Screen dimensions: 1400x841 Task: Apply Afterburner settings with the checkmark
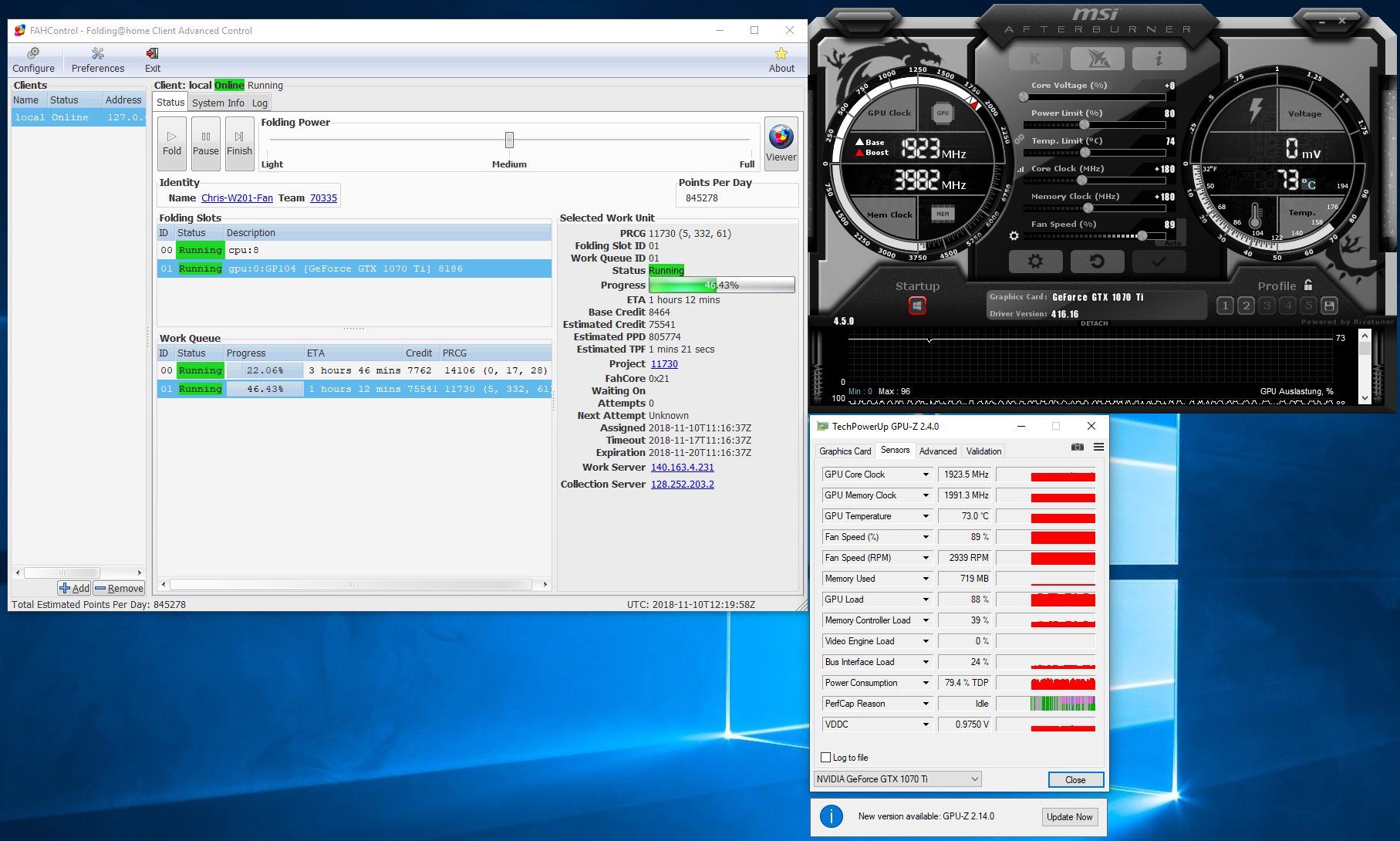coord(1159,262)
